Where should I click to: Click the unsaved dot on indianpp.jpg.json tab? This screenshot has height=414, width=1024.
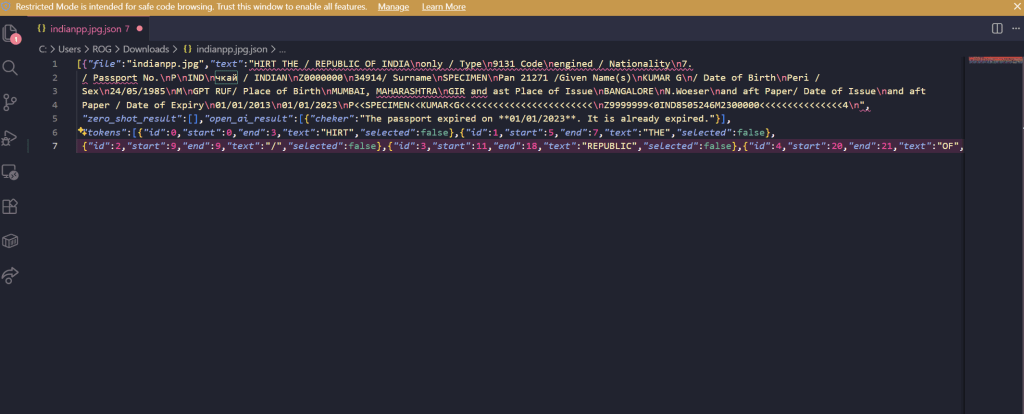pos(139,29)
